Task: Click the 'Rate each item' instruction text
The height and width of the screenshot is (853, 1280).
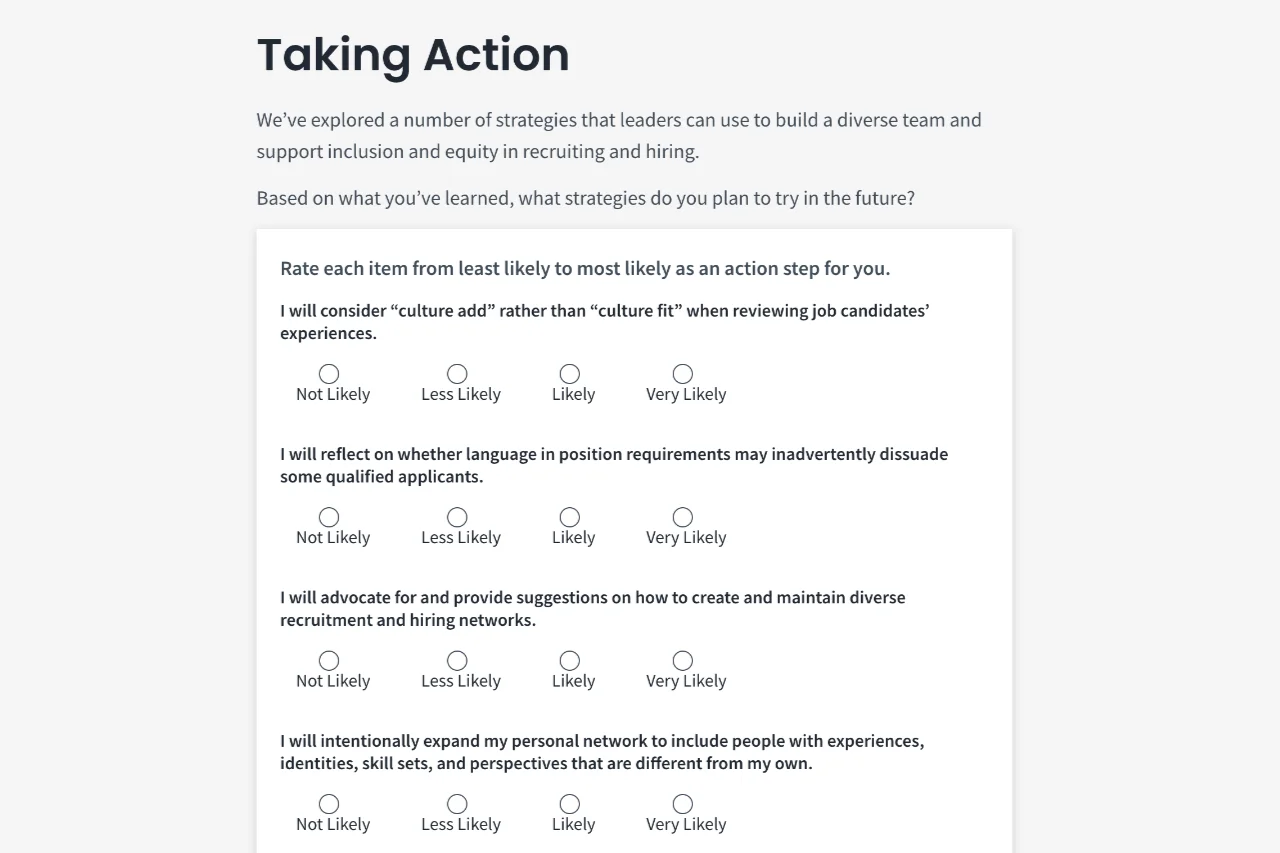Action: coord(585,268)
